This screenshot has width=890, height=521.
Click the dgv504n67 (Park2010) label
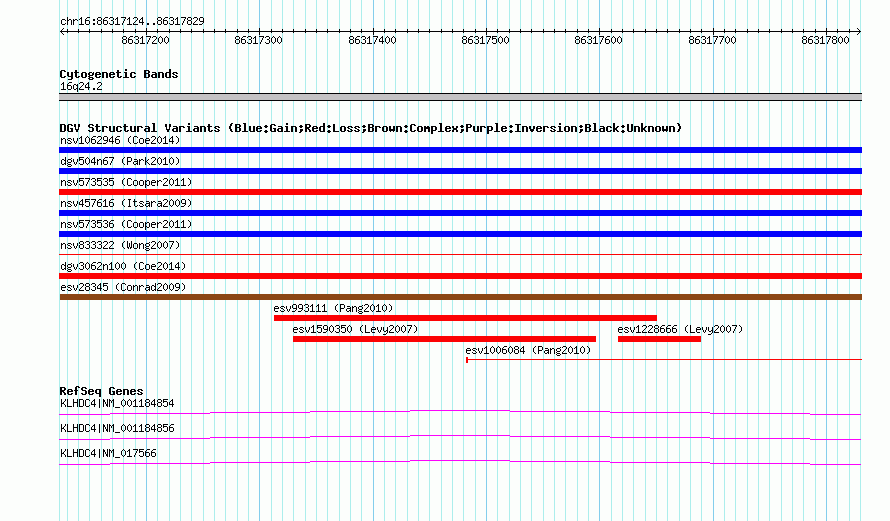[120, 161]
